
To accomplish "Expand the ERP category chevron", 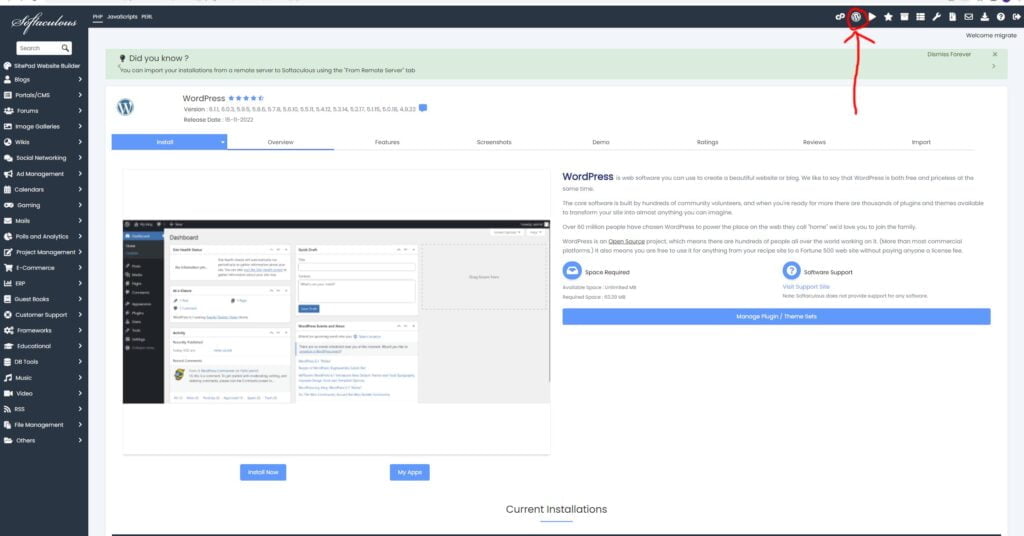I will click(x=80, y=283).
